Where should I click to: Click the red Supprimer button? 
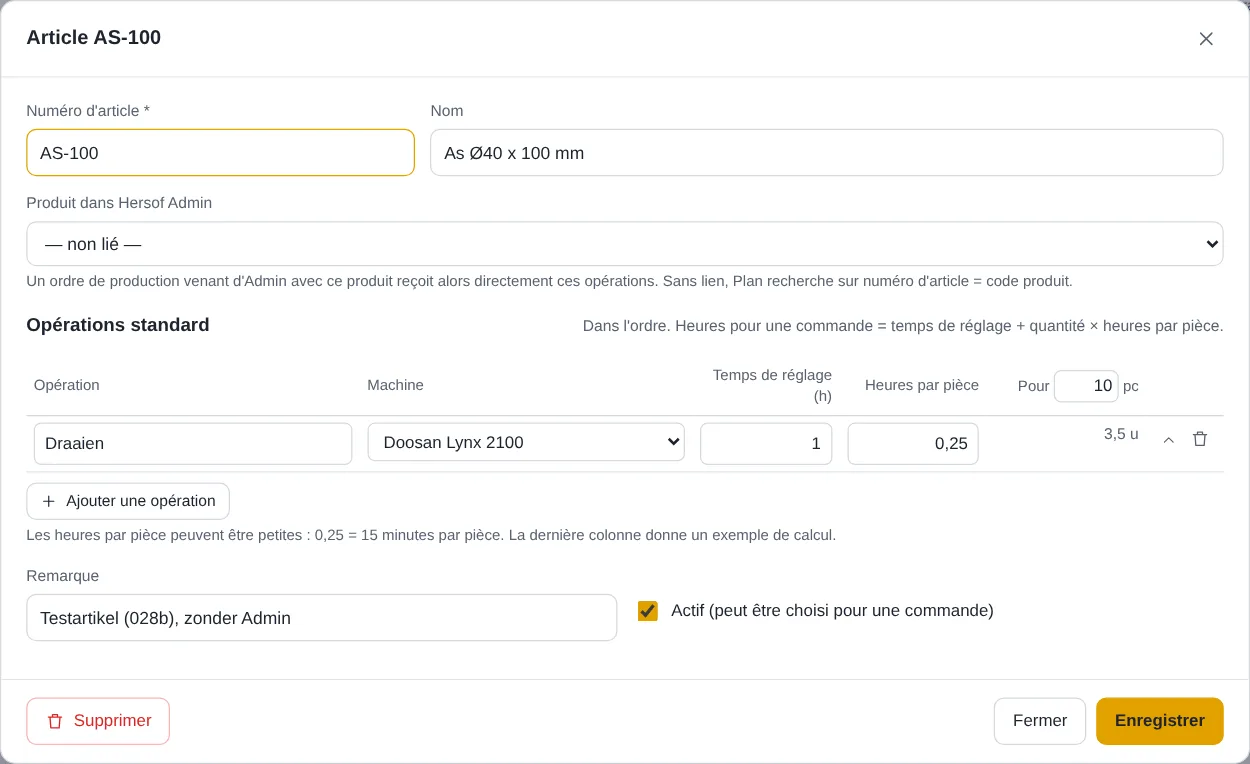point(98,721)
